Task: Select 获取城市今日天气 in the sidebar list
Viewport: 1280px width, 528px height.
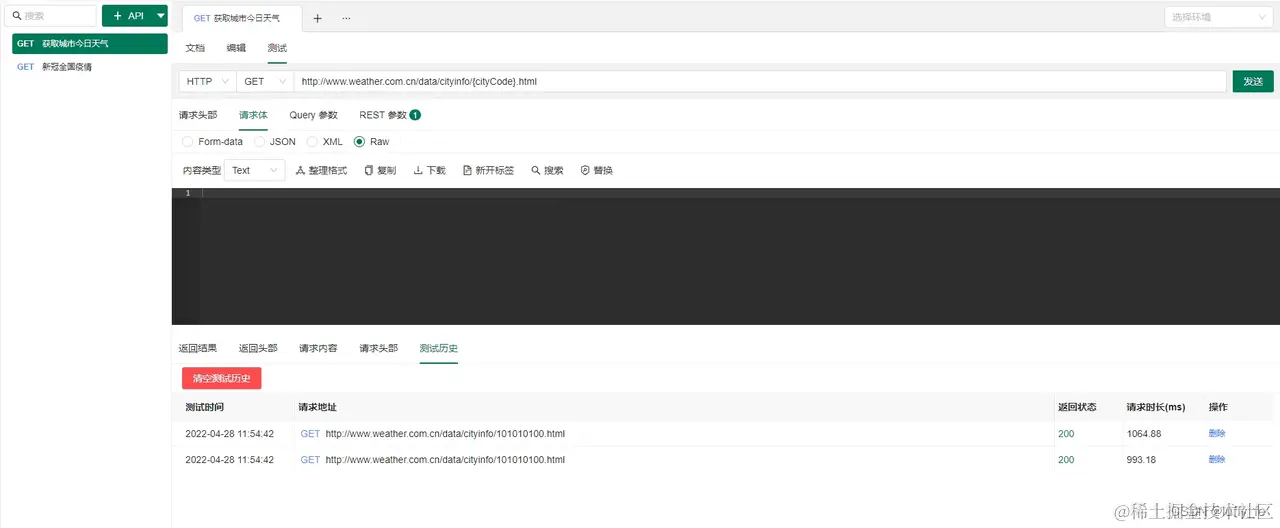Action: pos(90,44)
